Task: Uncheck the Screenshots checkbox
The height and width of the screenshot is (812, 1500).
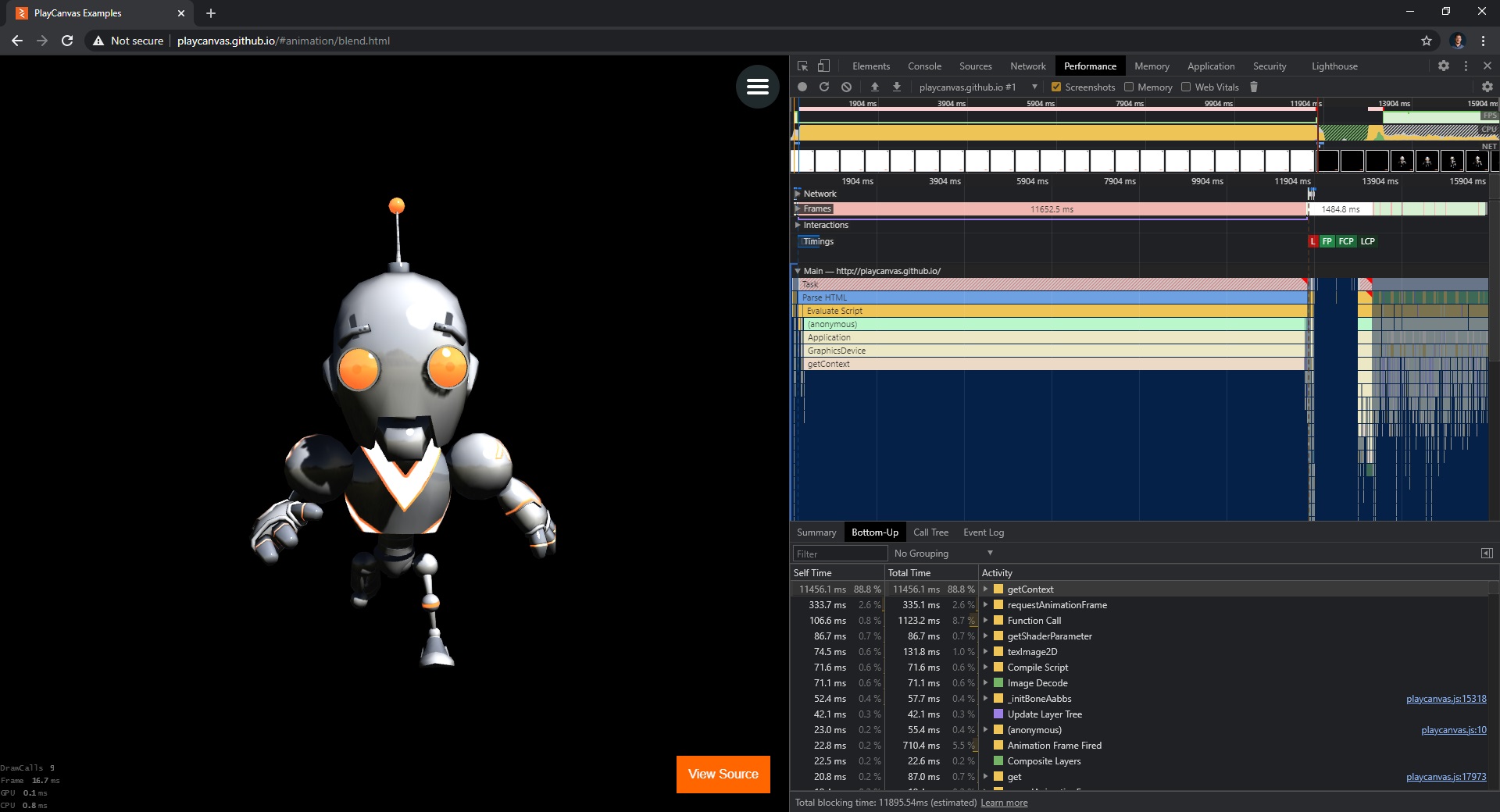Action: point(1056,87)
